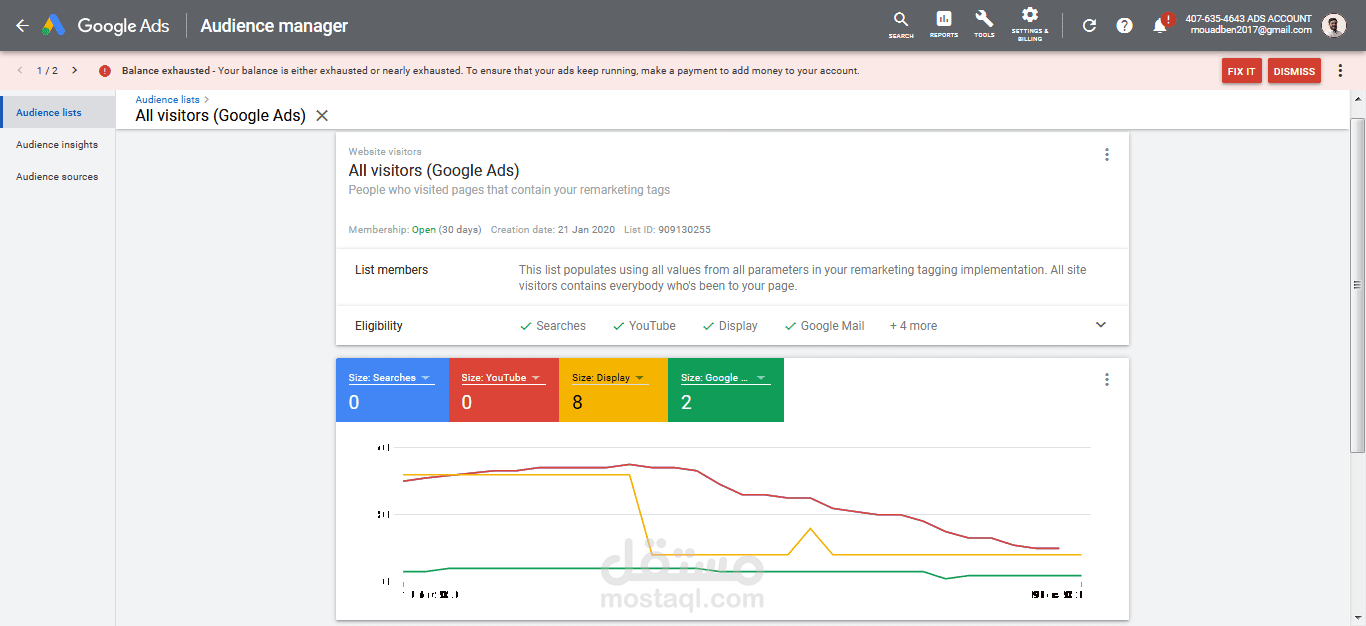The width and height of the screenshot is (1366, 626).
Task: Click the refresh icon in header
Action: [1090, 26]
